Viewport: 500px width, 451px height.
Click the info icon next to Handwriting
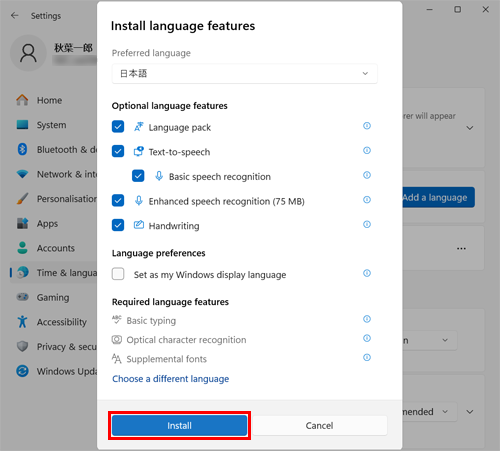pos(367,225)
